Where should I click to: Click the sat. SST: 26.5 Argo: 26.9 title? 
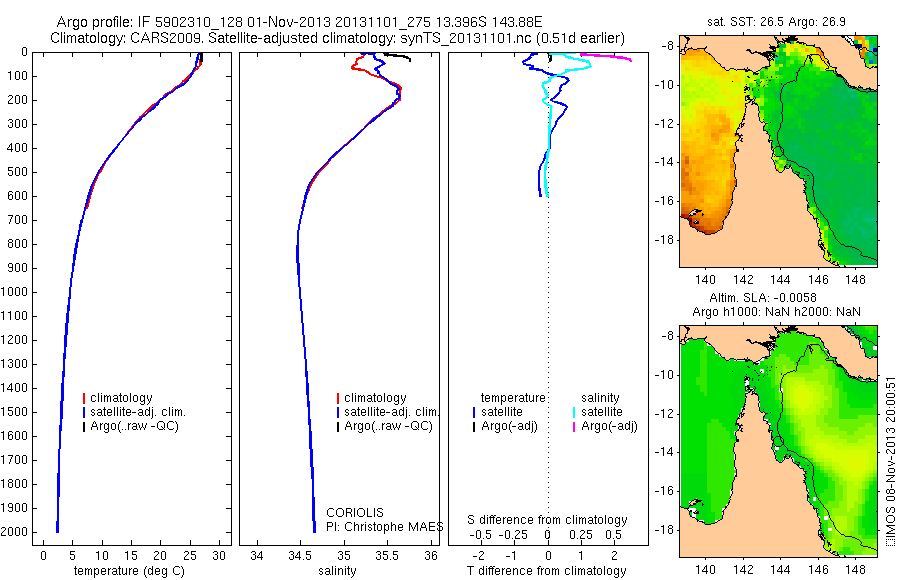(776, 22)
